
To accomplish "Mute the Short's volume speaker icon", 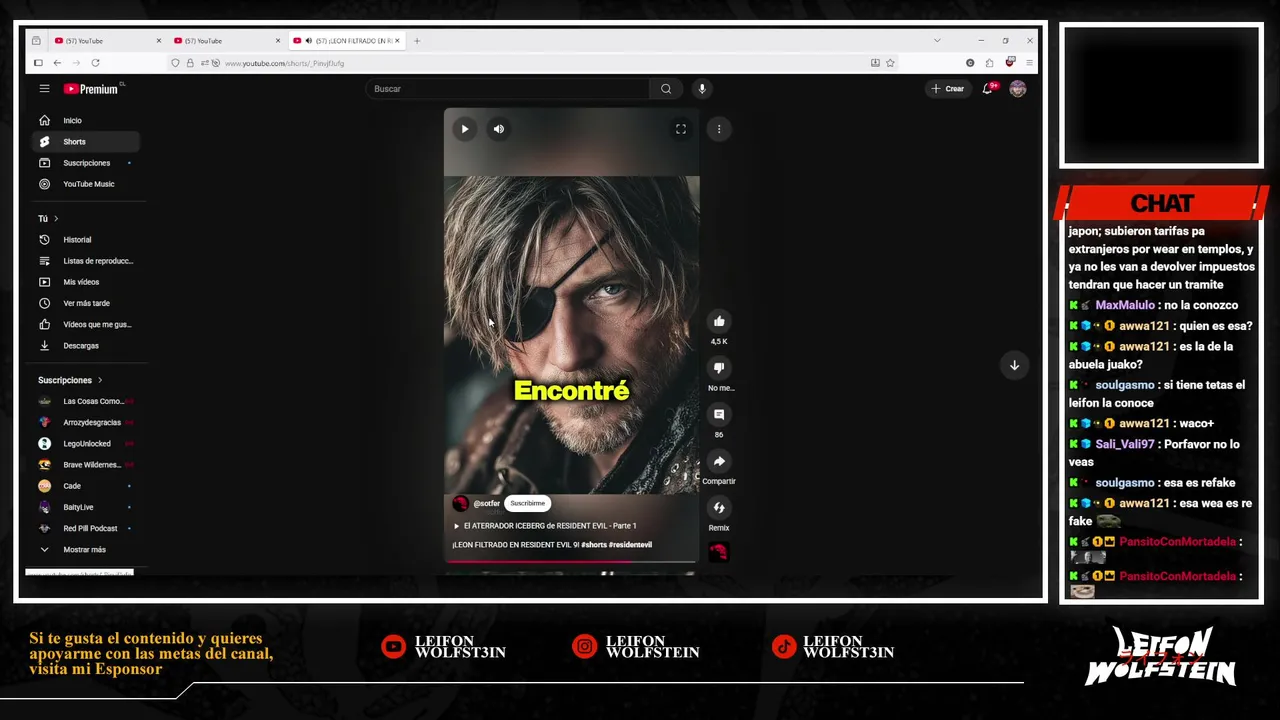I will click(498, 129).
